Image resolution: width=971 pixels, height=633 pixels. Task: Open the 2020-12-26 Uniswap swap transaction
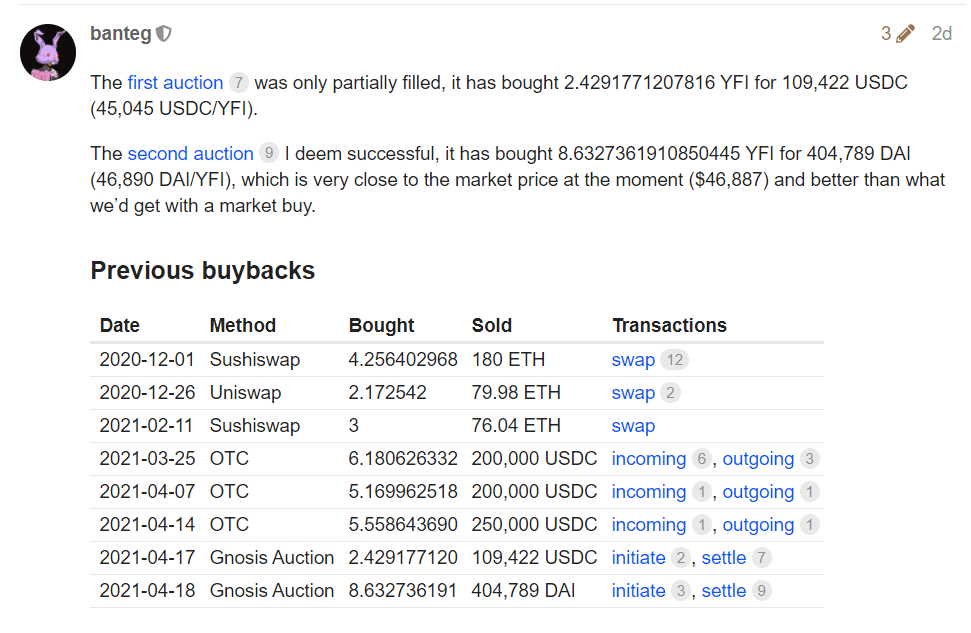tap(633, 393)
